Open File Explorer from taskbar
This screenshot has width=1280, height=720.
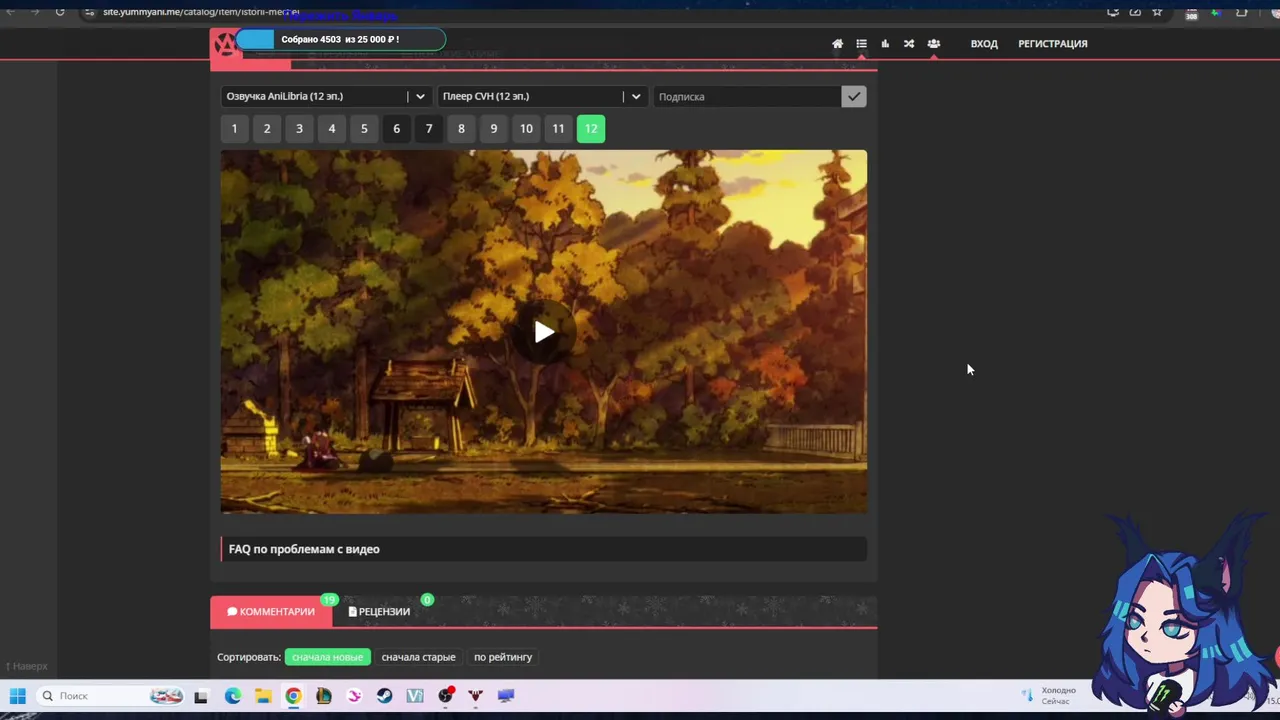(263, 696)
